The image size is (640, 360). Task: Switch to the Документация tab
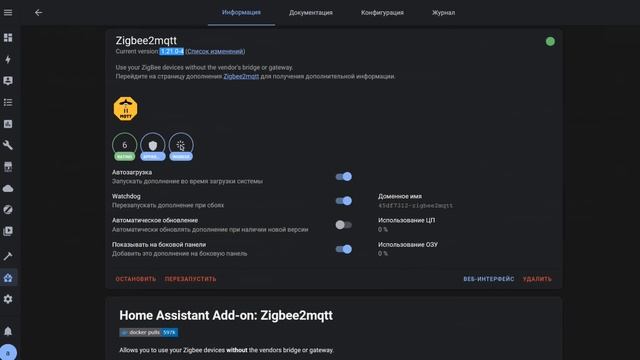click(311, 13)
